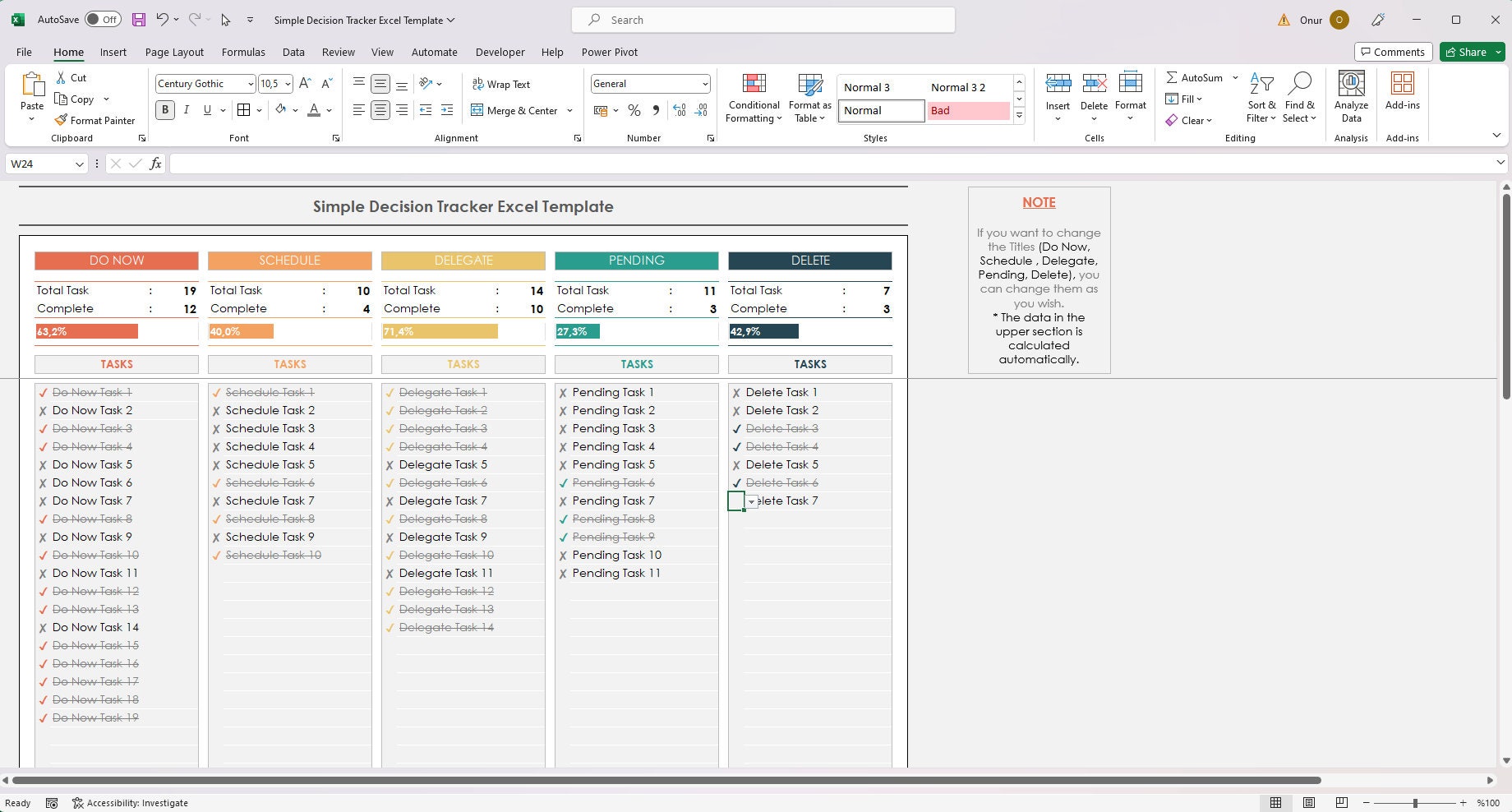Screen dimensions: 1512x812
Task: Open the General number format dropdown
Action: pyautogui.click(x=705, y=83)
